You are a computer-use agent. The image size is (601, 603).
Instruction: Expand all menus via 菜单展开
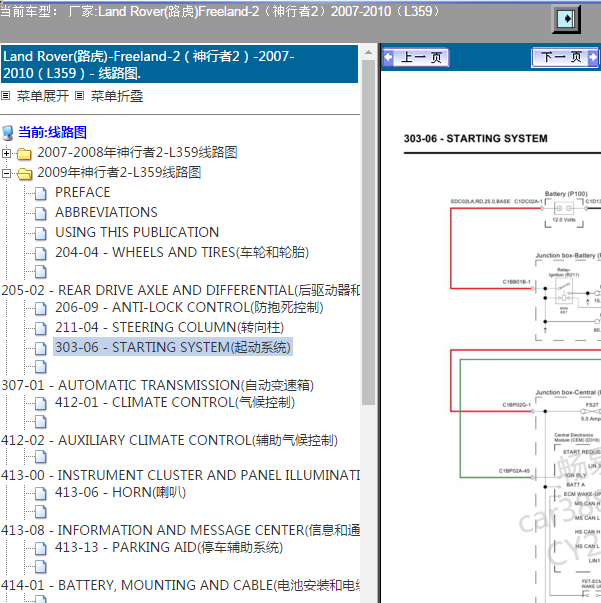[42, 96]
